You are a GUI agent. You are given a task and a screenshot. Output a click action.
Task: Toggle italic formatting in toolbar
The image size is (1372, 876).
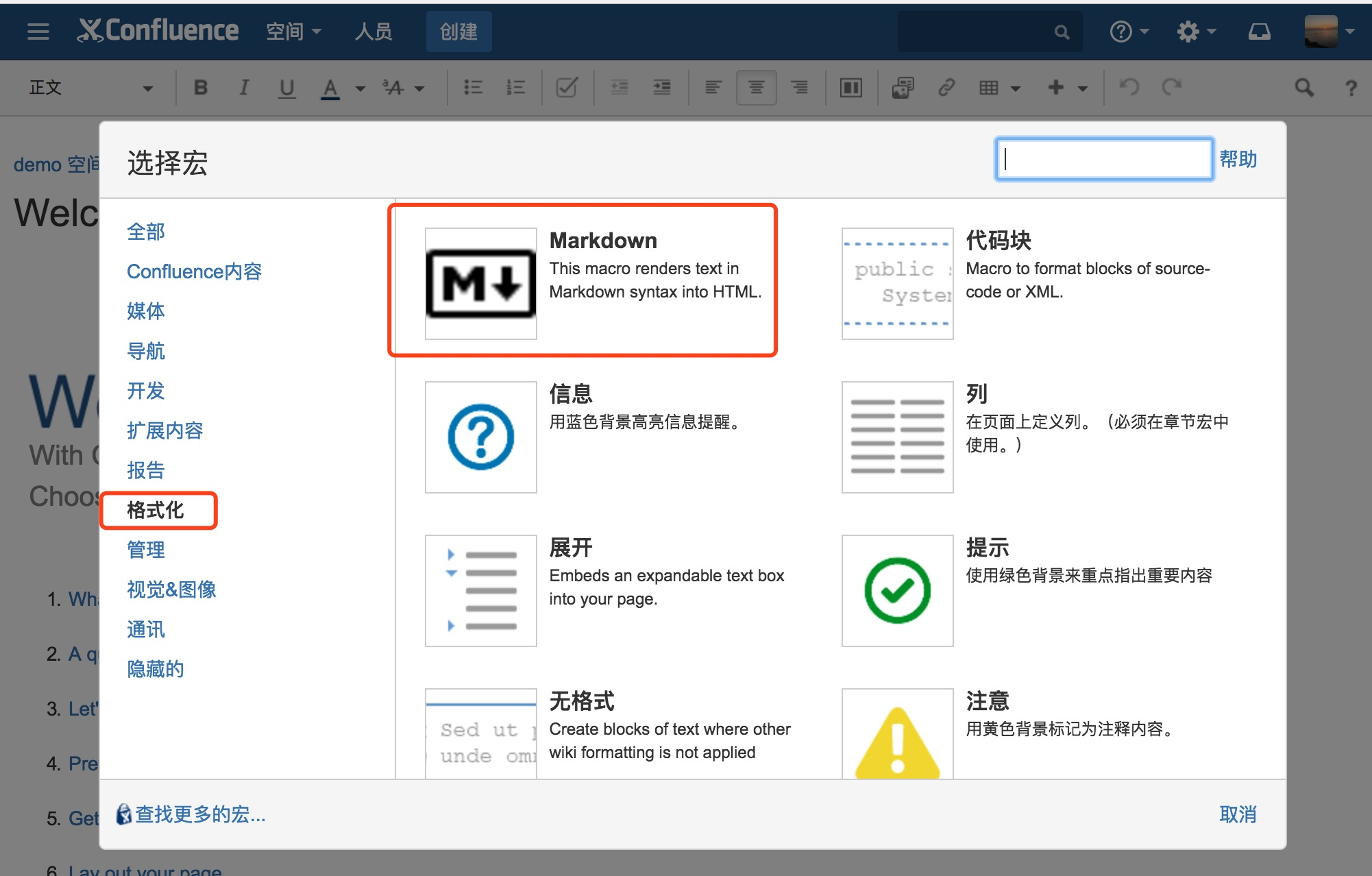pos(243,88)
